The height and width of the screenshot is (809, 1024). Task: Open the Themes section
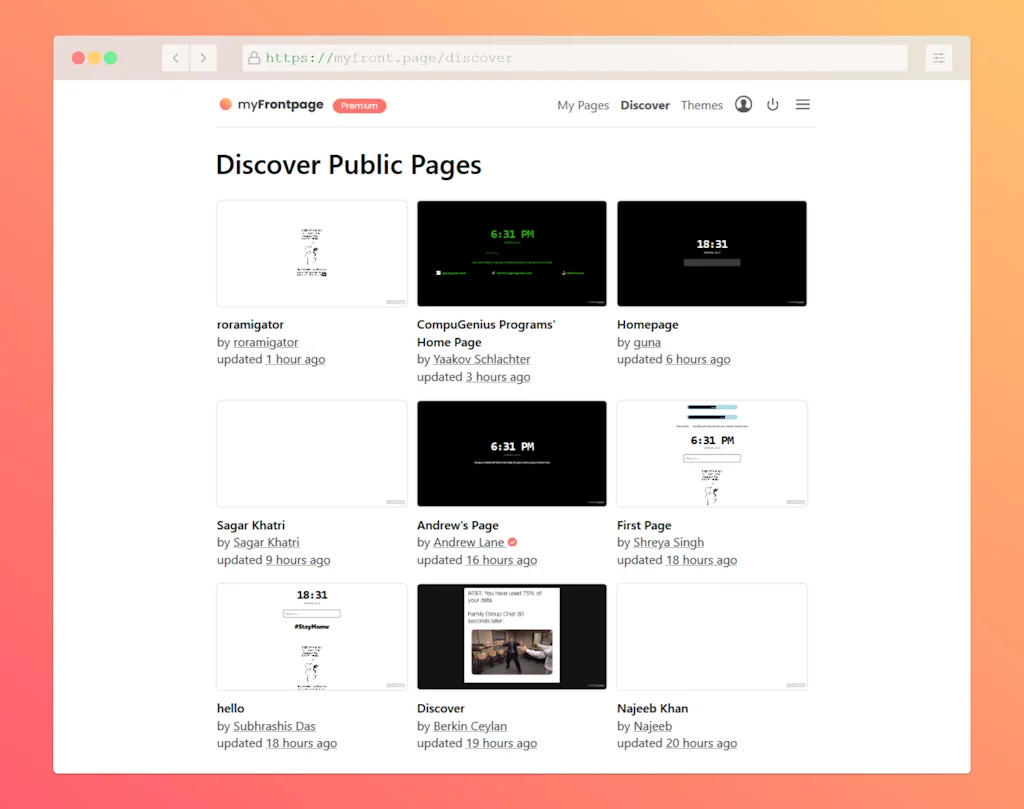click(x=702, y=104)
